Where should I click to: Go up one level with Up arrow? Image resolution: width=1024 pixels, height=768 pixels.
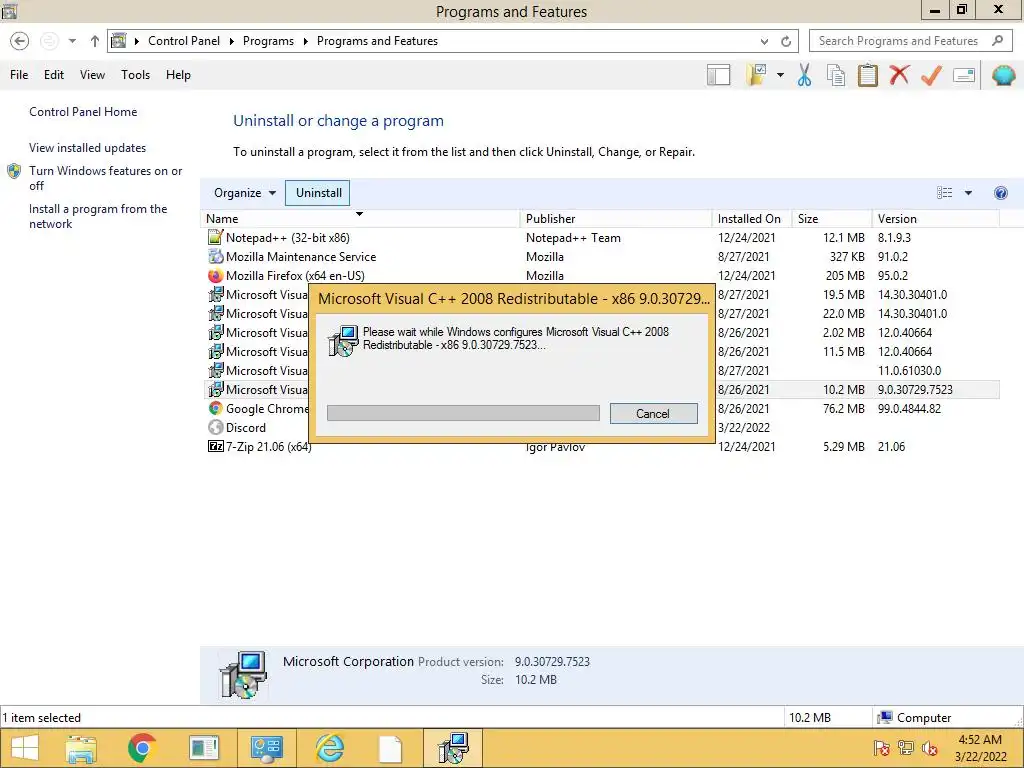[95, 41]
